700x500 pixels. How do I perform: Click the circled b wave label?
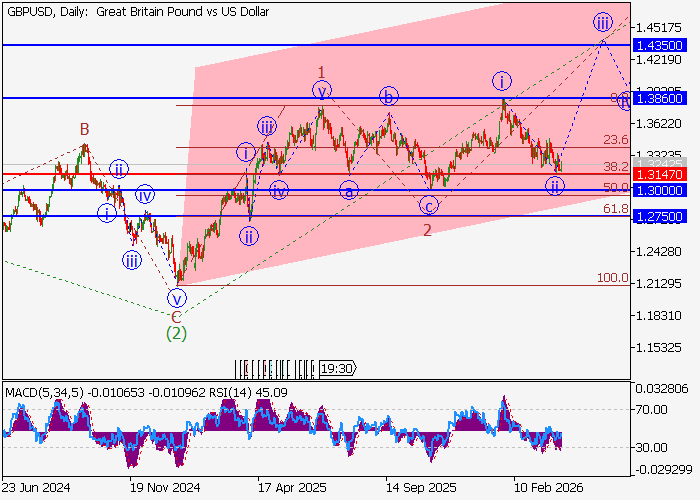point(388,97)
